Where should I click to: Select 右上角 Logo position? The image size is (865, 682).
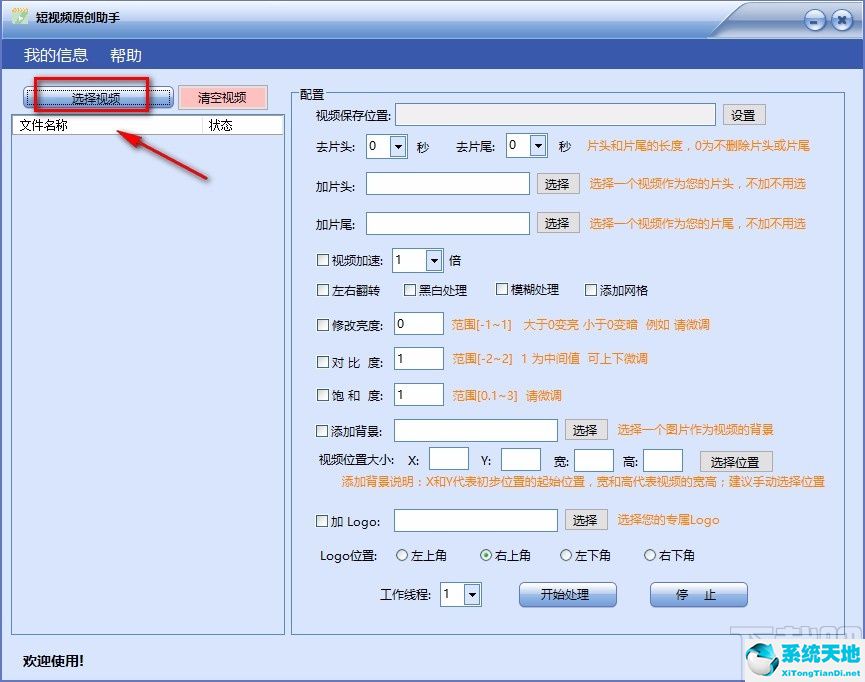pyautogui.click(x=485, y=555)
